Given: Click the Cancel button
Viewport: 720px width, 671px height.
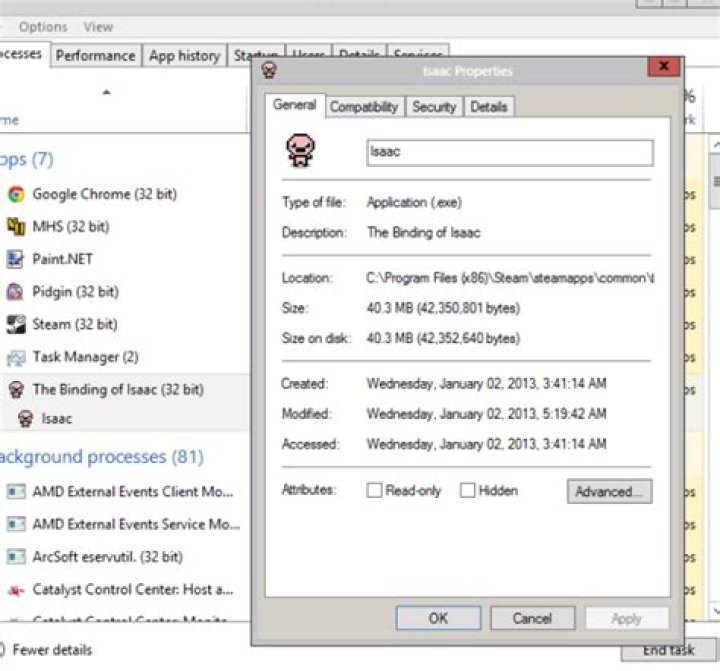Looking at the screenshot, I should (x=532, y=618).
